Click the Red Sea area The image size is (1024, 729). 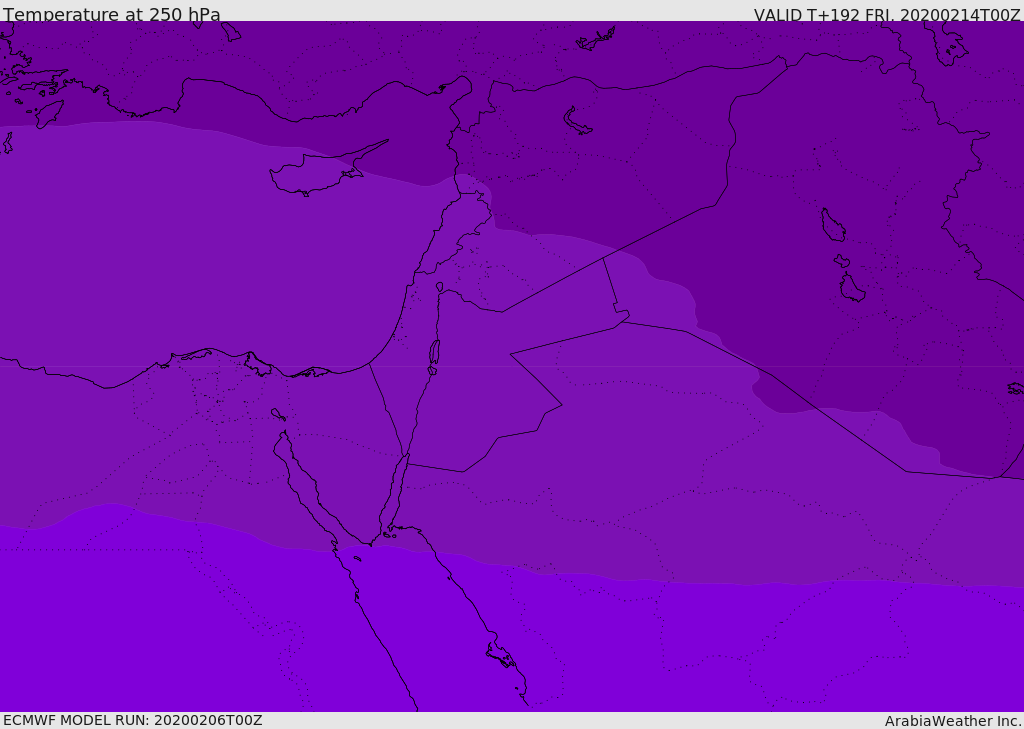pyautogui.click(x=440, y=640)
